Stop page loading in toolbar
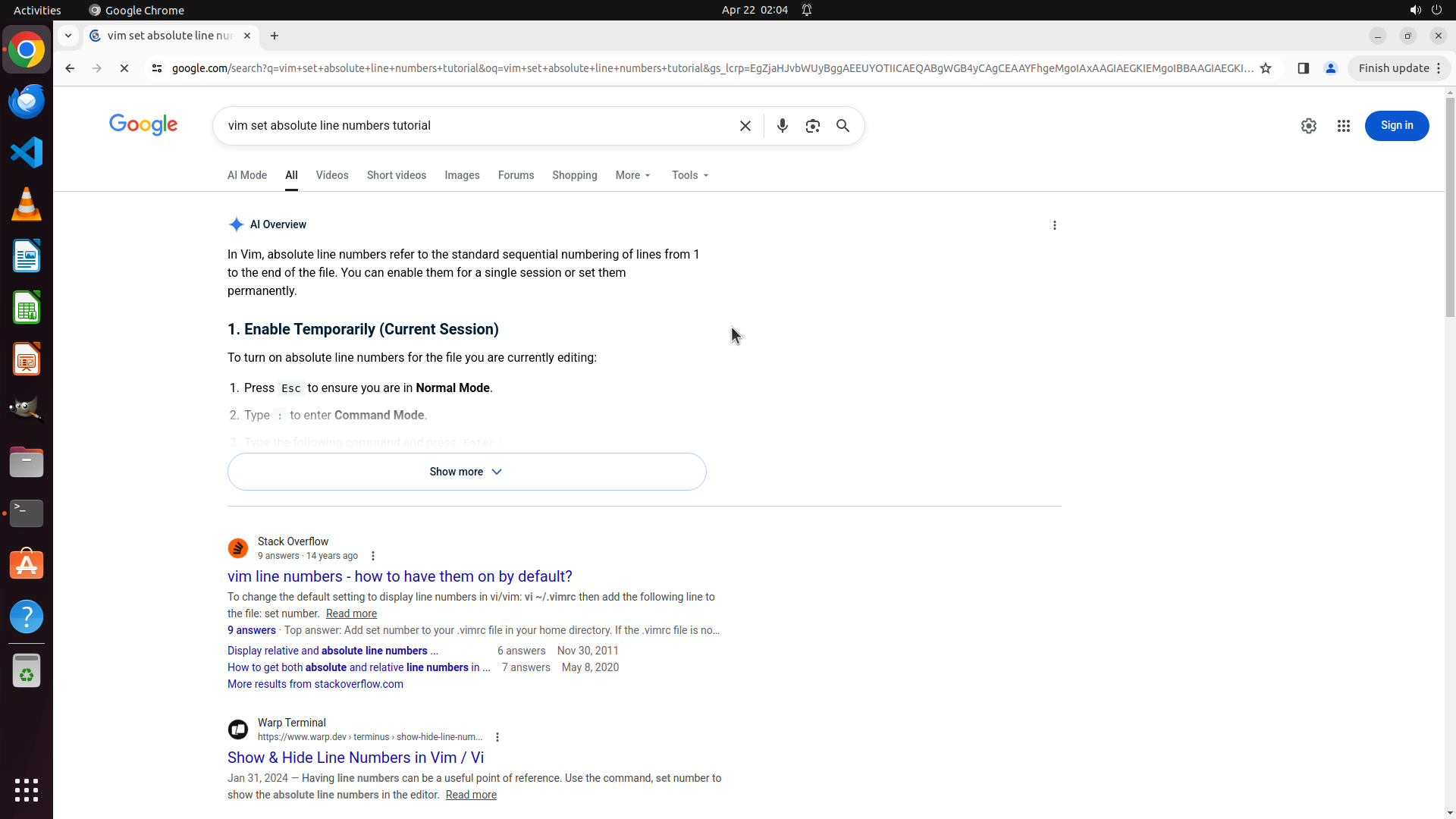 [x=124, y=68]
